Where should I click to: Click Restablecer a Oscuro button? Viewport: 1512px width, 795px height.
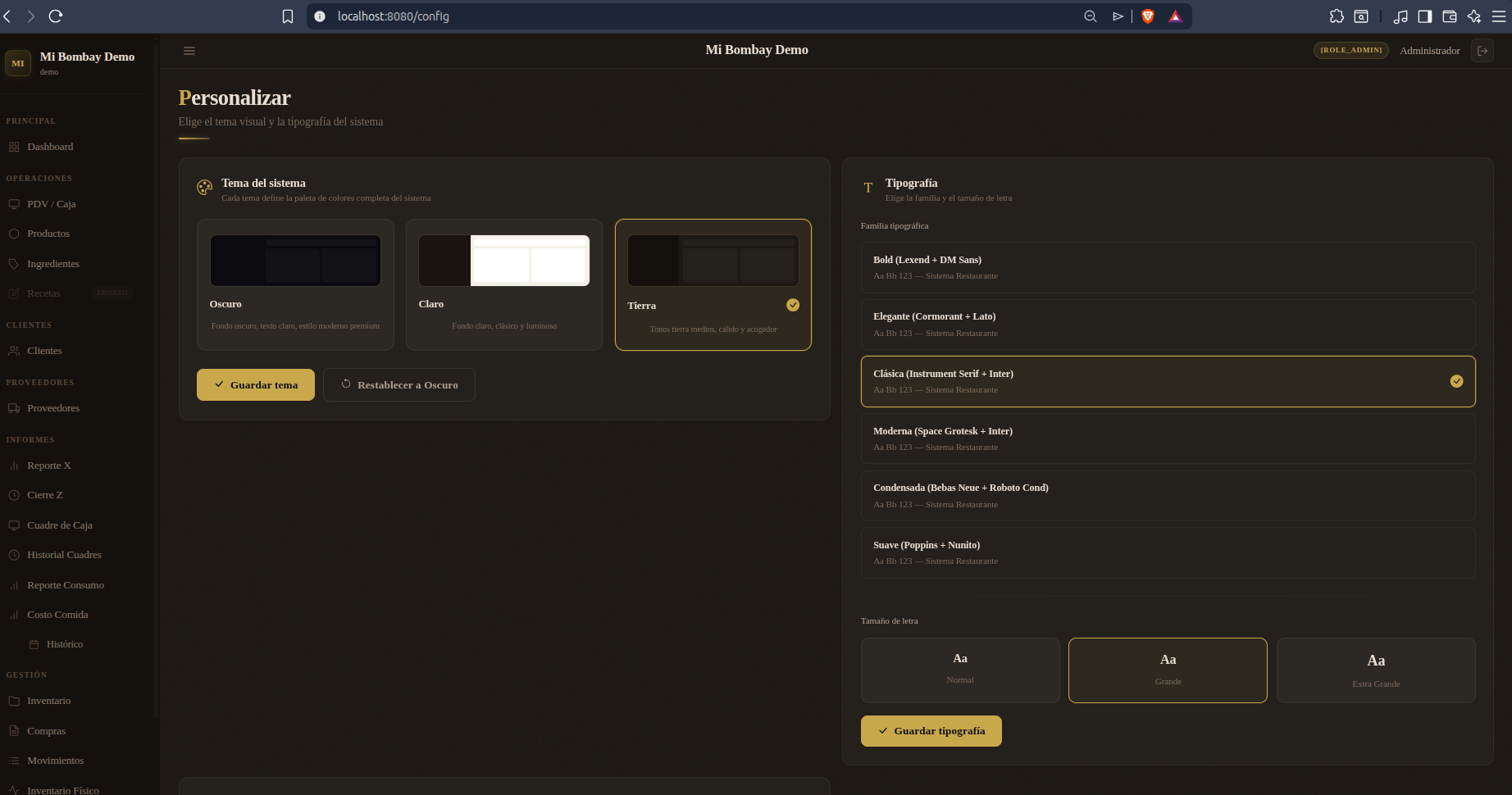[x=399, y=384]
